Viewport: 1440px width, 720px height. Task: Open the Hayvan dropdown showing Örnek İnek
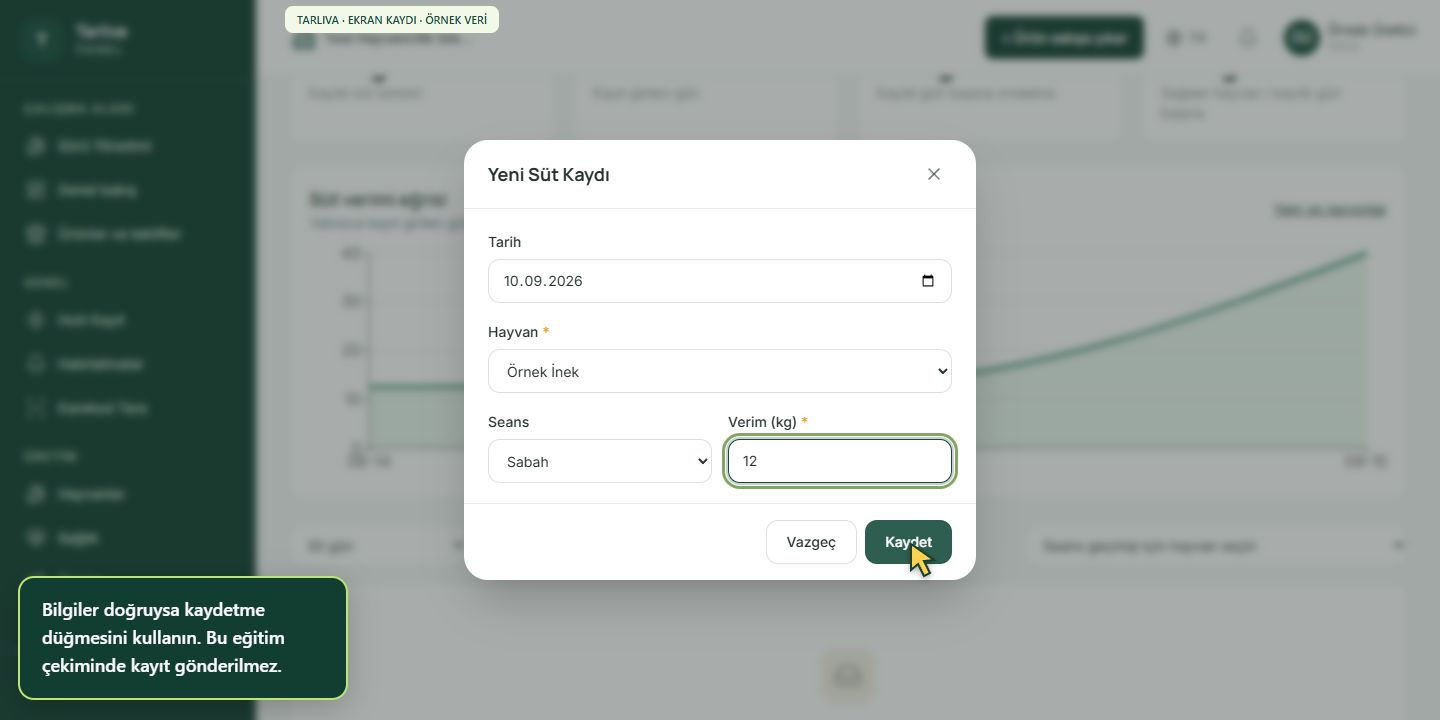720,371
